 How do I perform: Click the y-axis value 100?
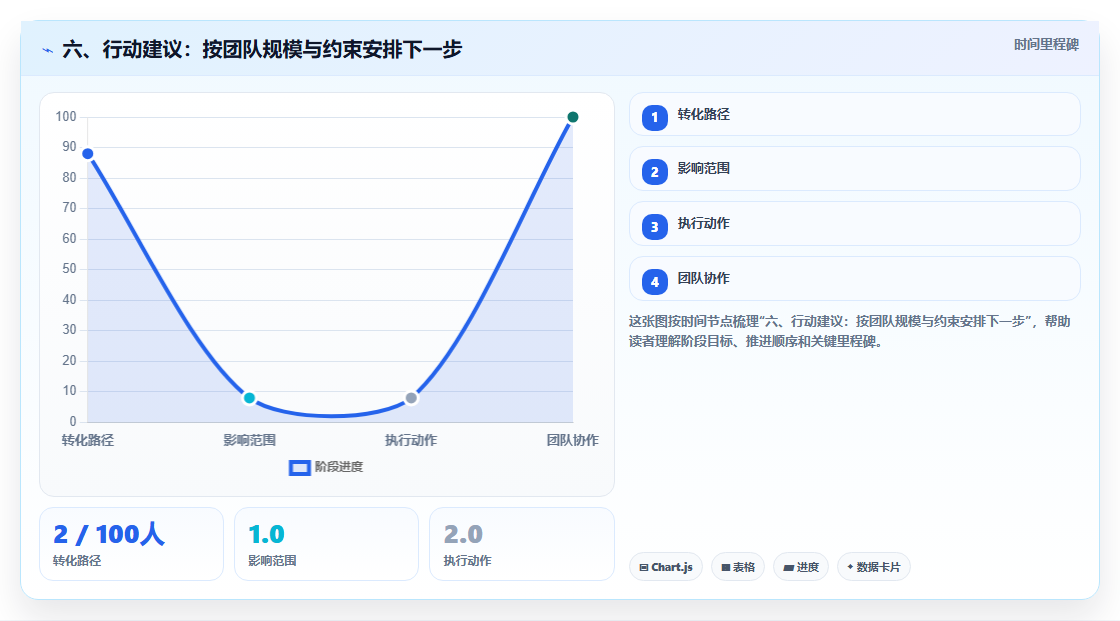66,116
